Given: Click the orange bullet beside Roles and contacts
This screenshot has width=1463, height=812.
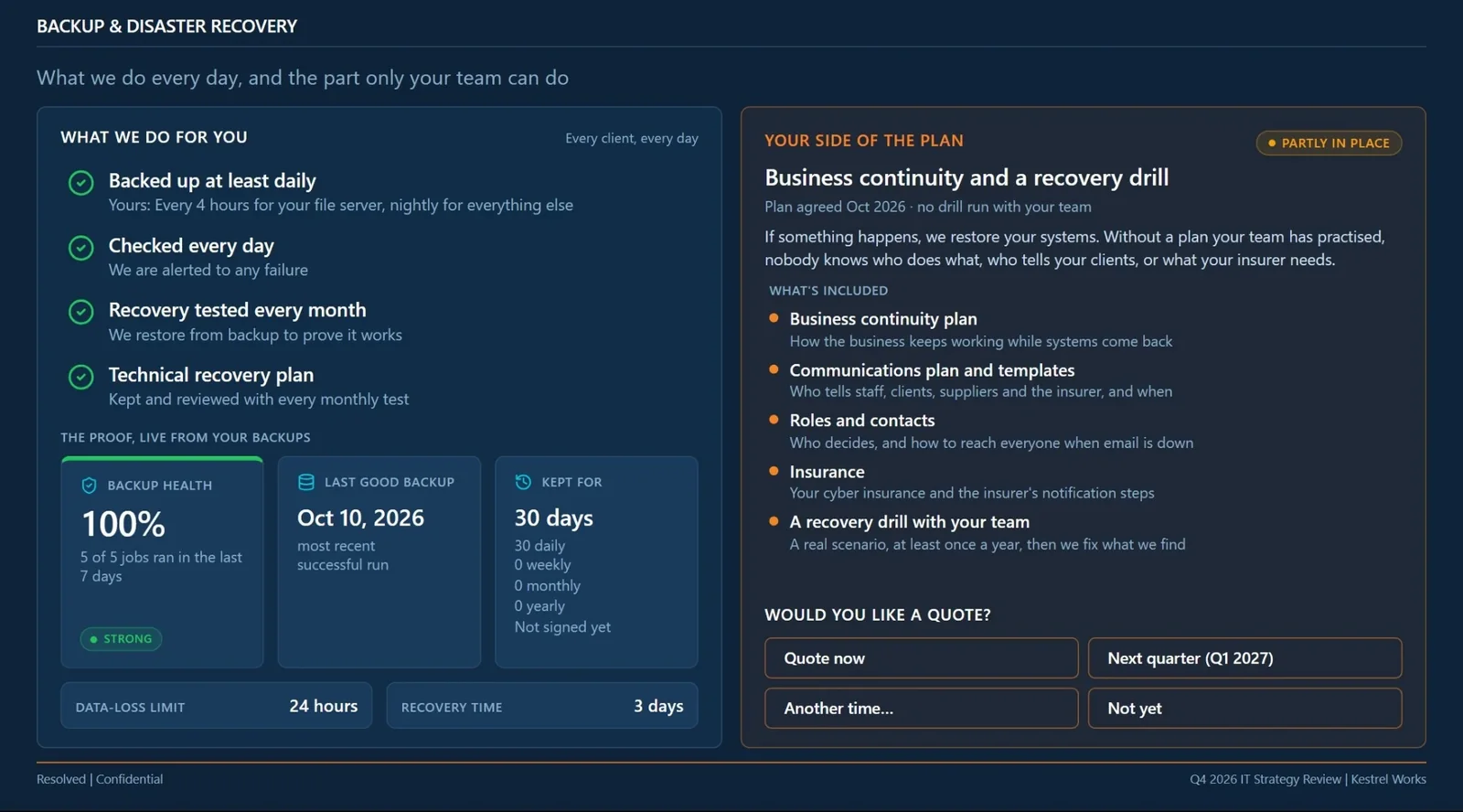Looking at the screenshot, I should click(x=774, y=420).
